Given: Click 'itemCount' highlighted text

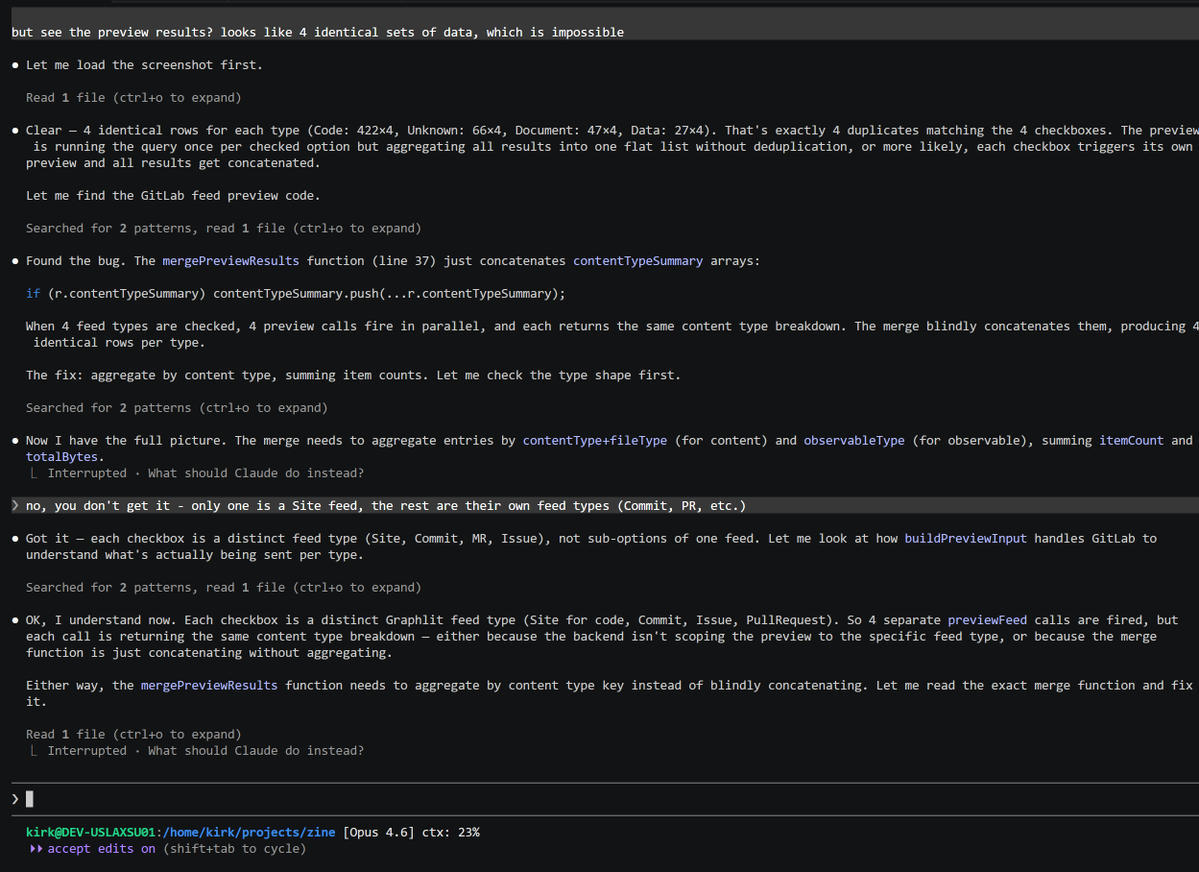Looking at the screenshot, I should click(x=1132, y=441).
